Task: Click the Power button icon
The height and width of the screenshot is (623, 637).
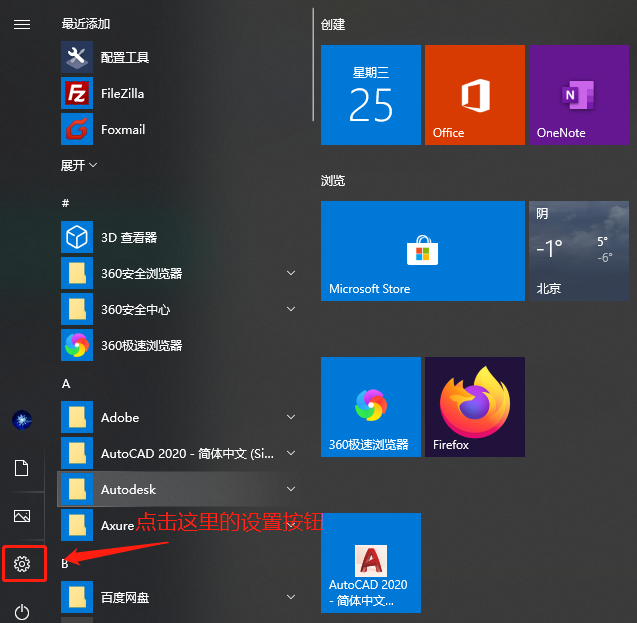Action: pyautogui.click(x=22, y=612)
